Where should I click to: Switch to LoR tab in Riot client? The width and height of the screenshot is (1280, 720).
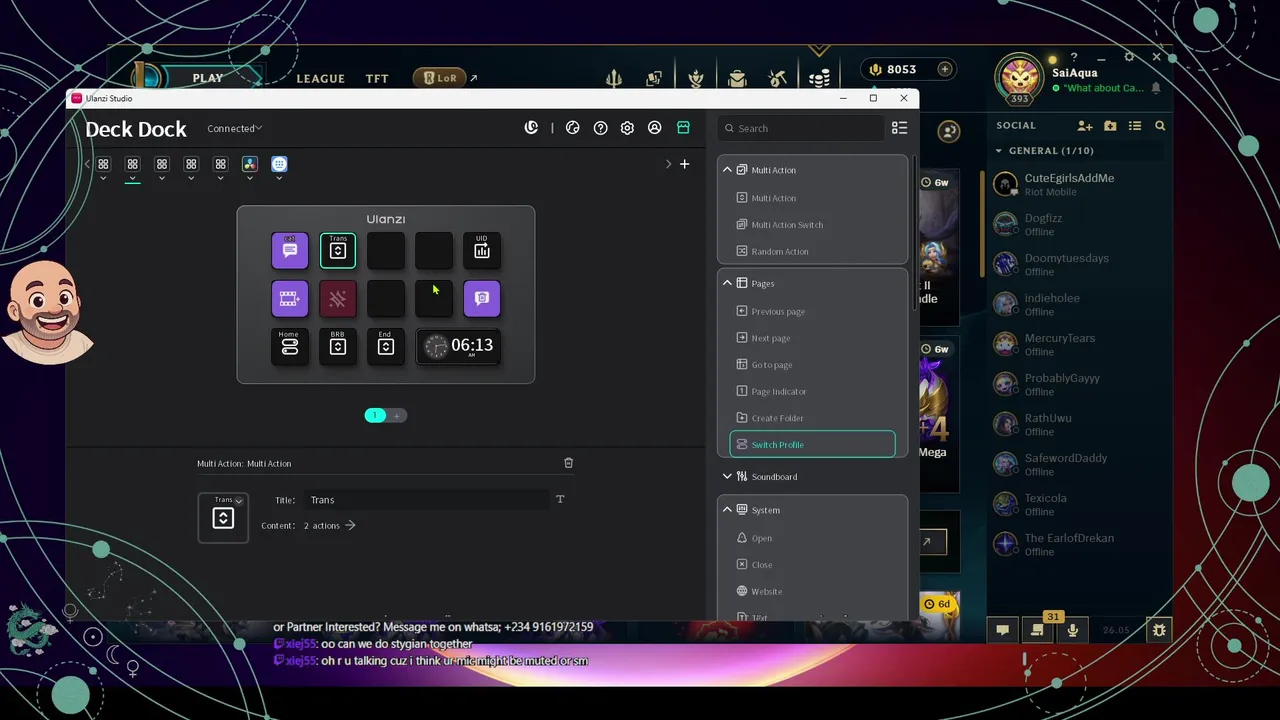click(440, 78)
